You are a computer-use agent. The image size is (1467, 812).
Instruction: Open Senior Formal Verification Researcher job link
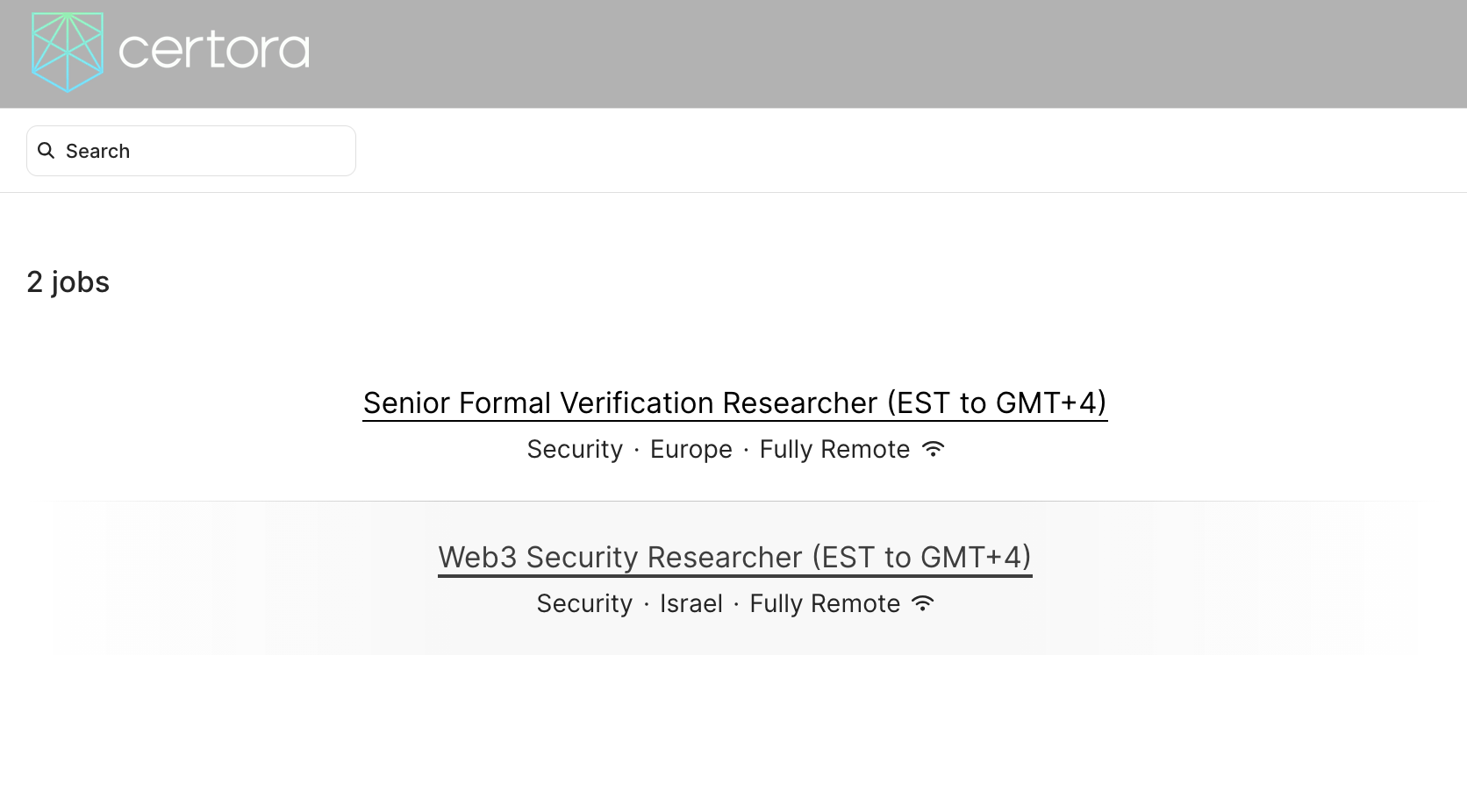pyautogui.click(x=734, y=403)
